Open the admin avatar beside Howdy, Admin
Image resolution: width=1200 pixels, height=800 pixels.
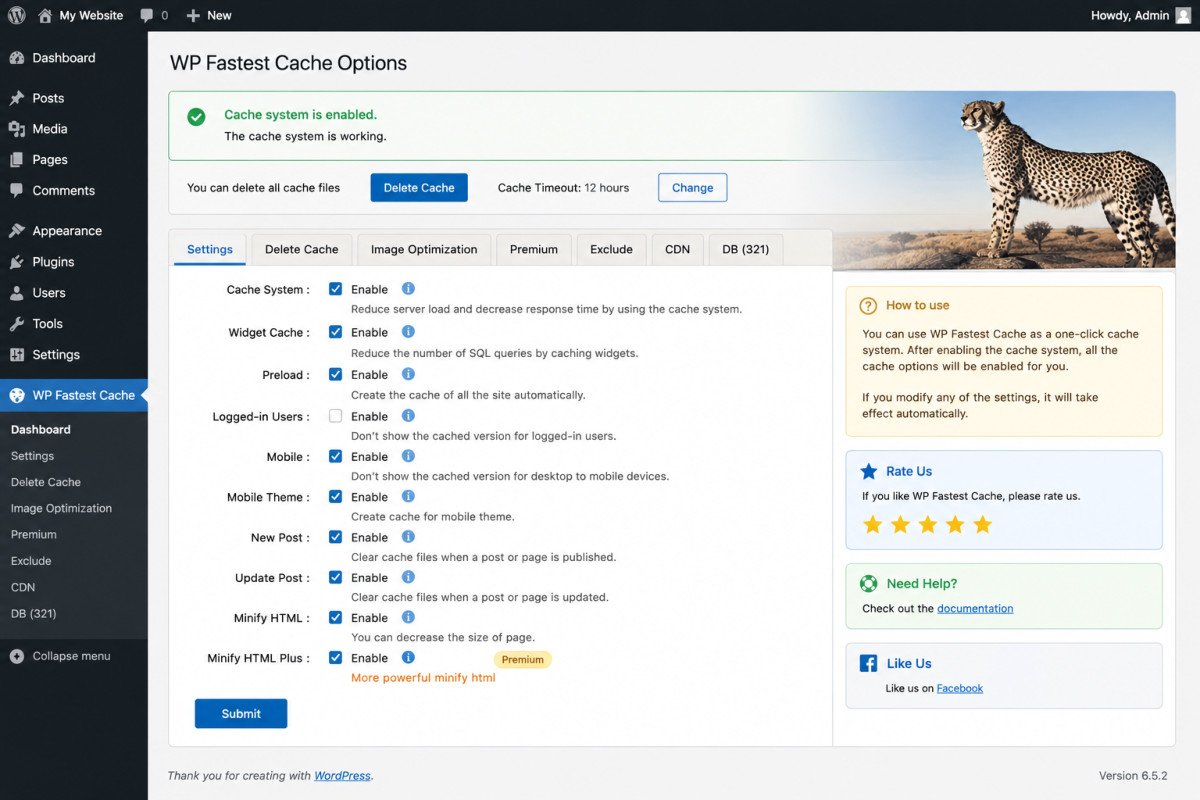pyautogui.click(x=1183, y=15)
